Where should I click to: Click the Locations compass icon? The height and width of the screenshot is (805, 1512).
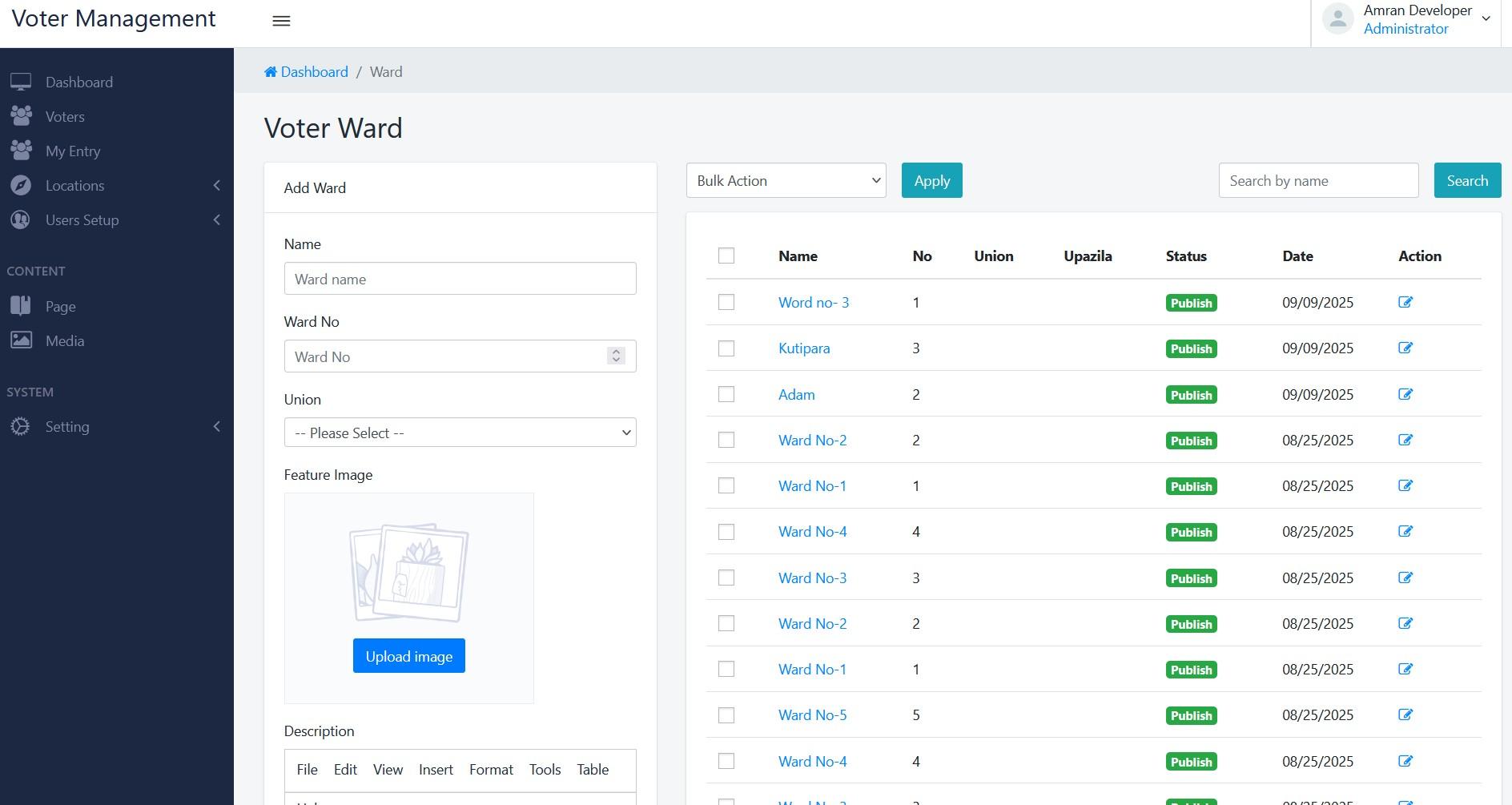[21, 185]
